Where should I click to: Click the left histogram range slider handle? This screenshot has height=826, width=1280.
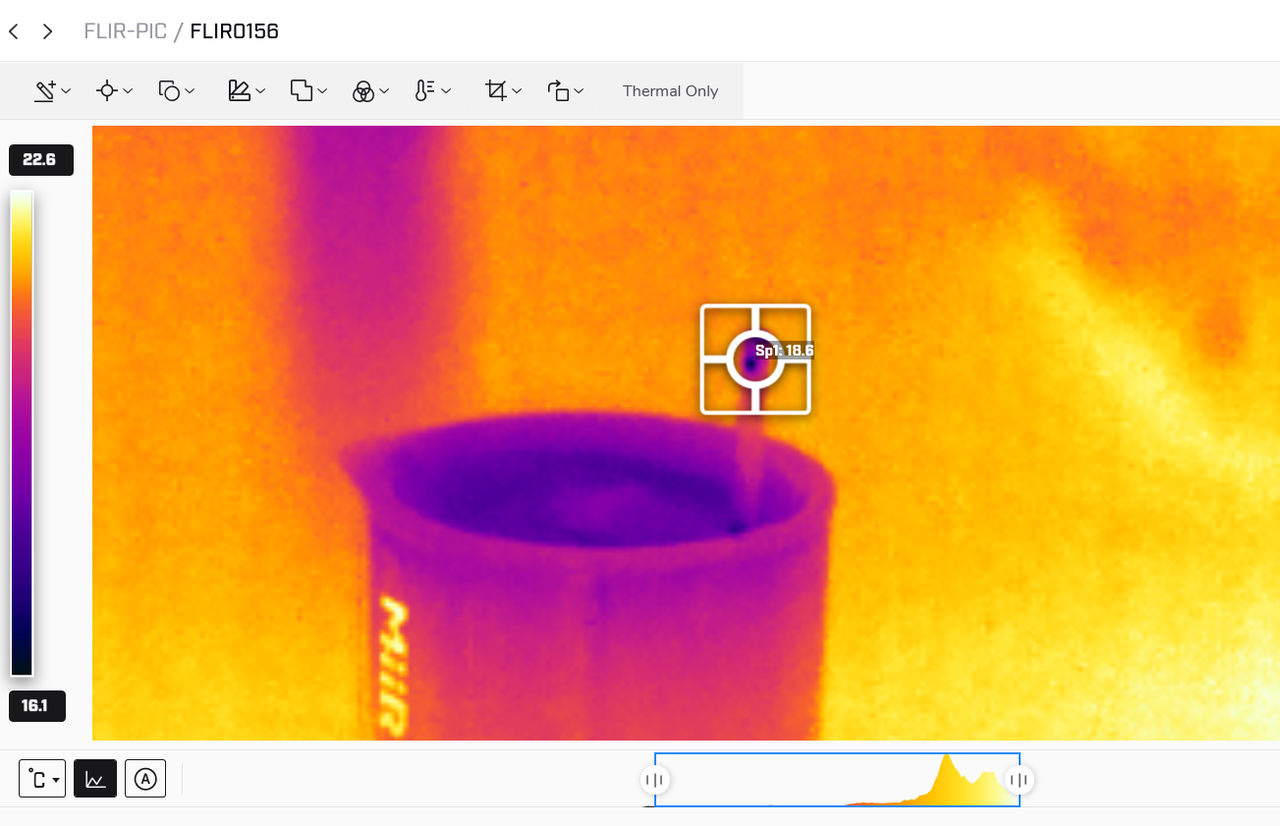tap(655, 780)
